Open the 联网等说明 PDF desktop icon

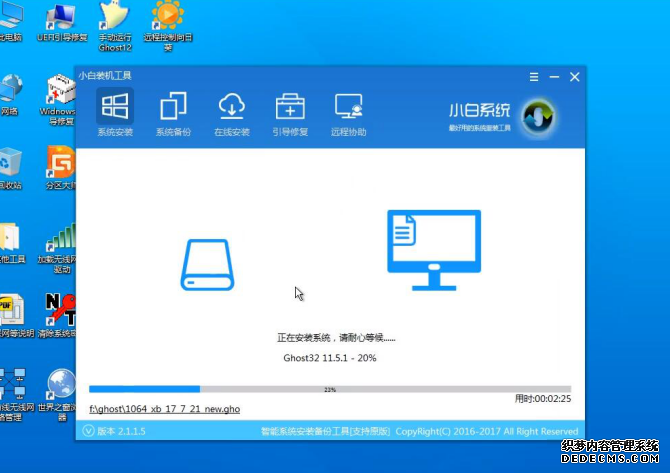pos(15,316)
